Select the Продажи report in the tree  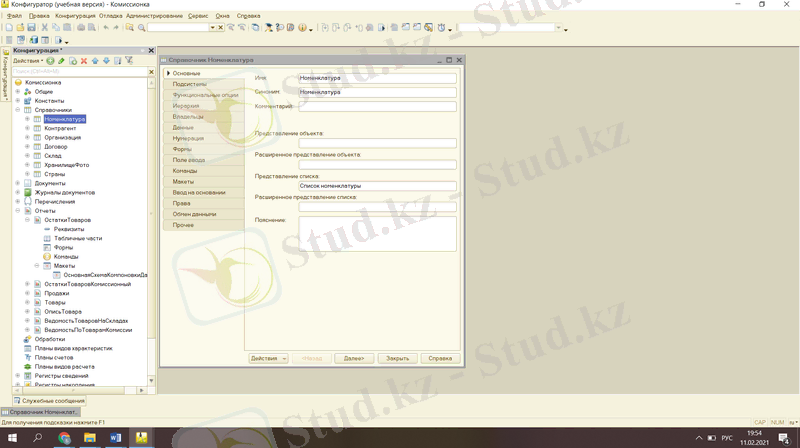(57, 293)
